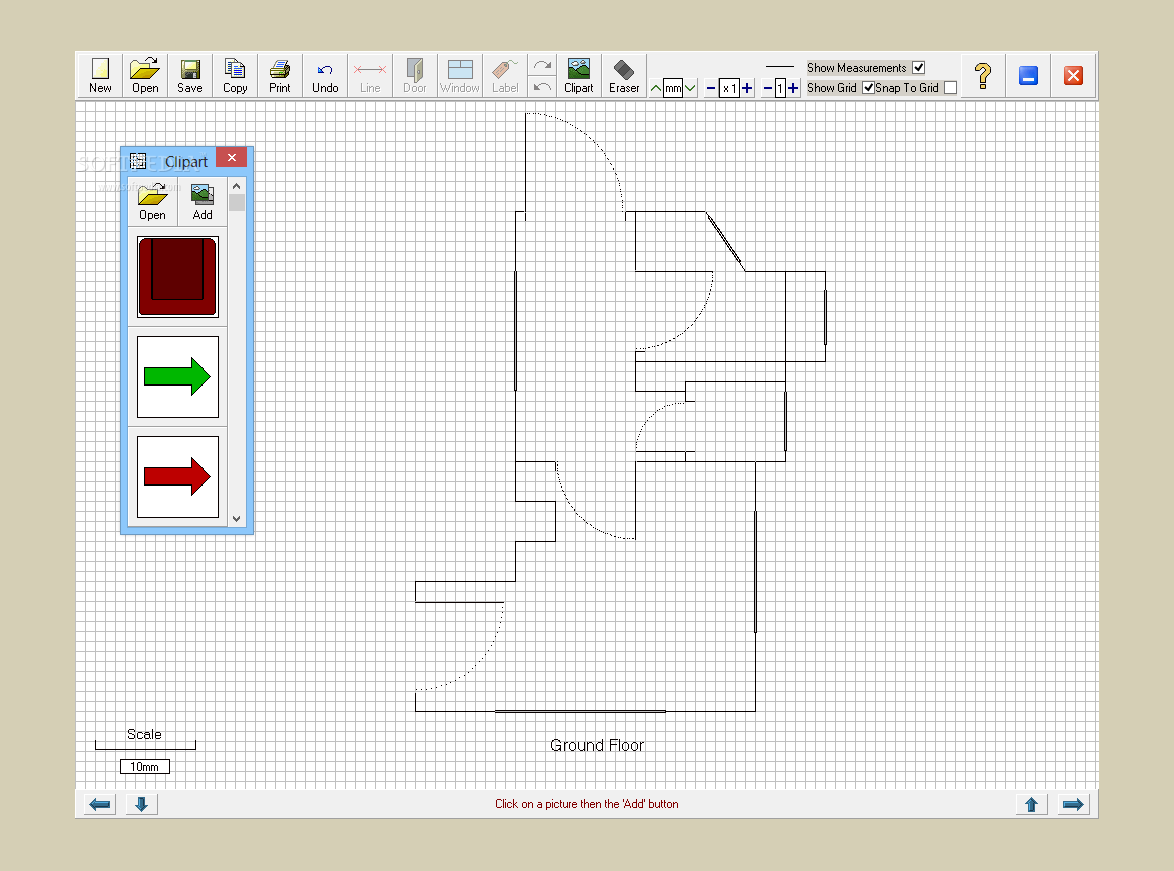The height and width of the screenshot is (871, 1174).
Task: Select the green arrow clipart
Action: pyautogui.click(x=178, y=377)
